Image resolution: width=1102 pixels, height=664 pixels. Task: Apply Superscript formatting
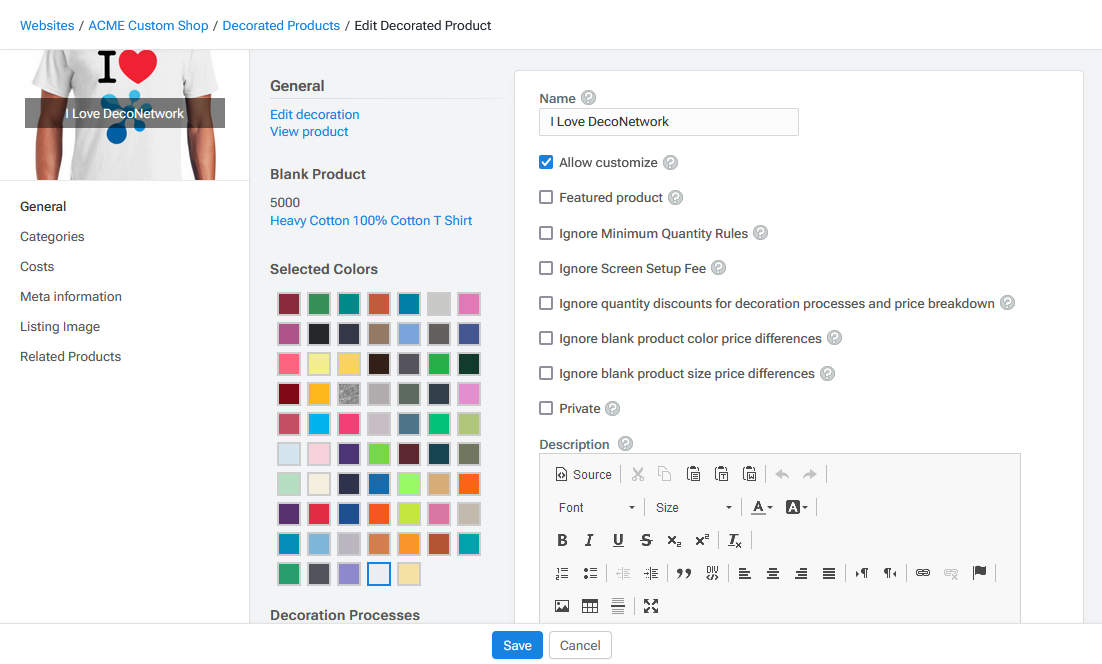point(702,540)
